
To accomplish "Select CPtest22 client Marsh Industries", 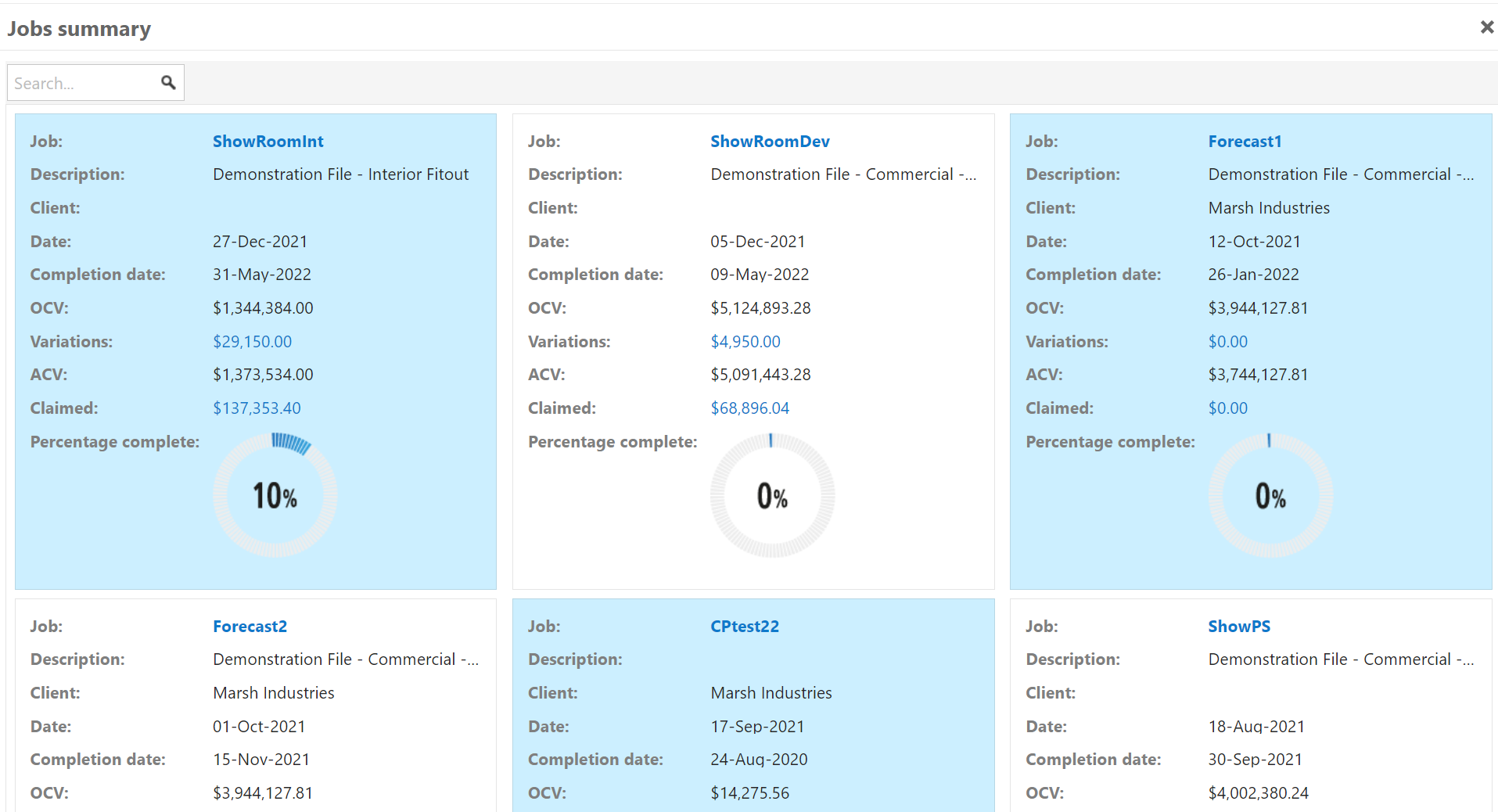I will (x=771, y=693).
